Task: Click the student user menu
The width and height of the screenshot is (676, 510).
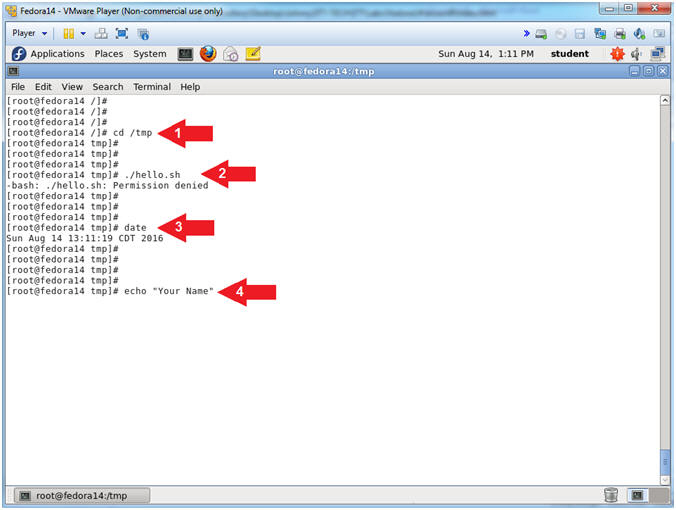Action: click(570, 54)
